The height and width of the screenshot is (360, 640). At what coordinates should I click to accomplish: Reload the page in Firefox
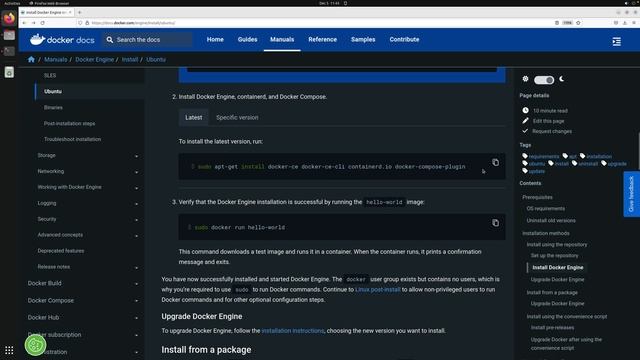[42, 23]
